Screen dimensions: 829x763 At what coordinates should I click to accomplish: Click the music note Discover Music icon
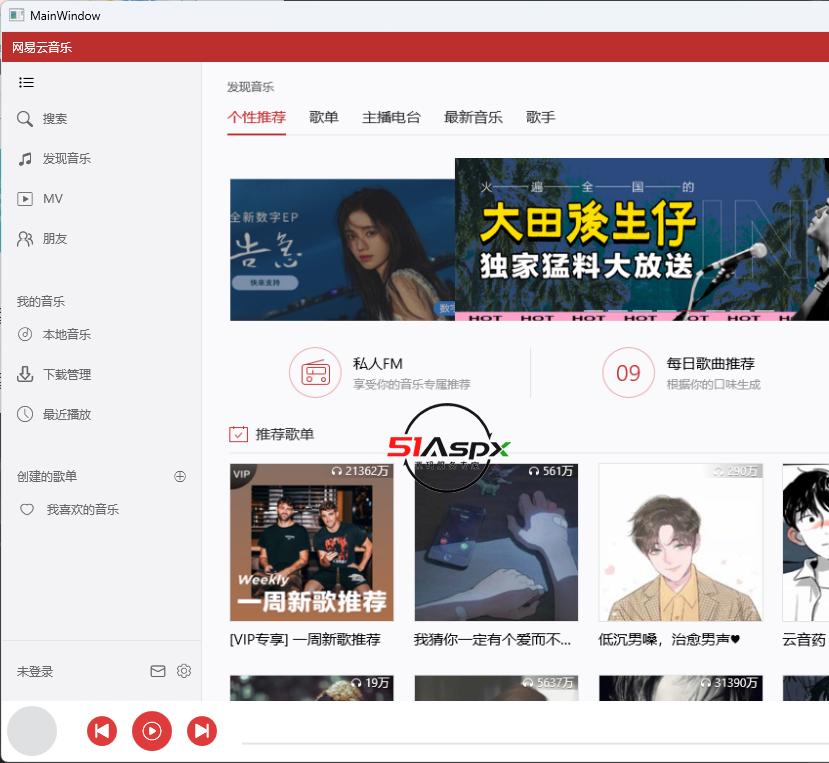coord(25,159)
